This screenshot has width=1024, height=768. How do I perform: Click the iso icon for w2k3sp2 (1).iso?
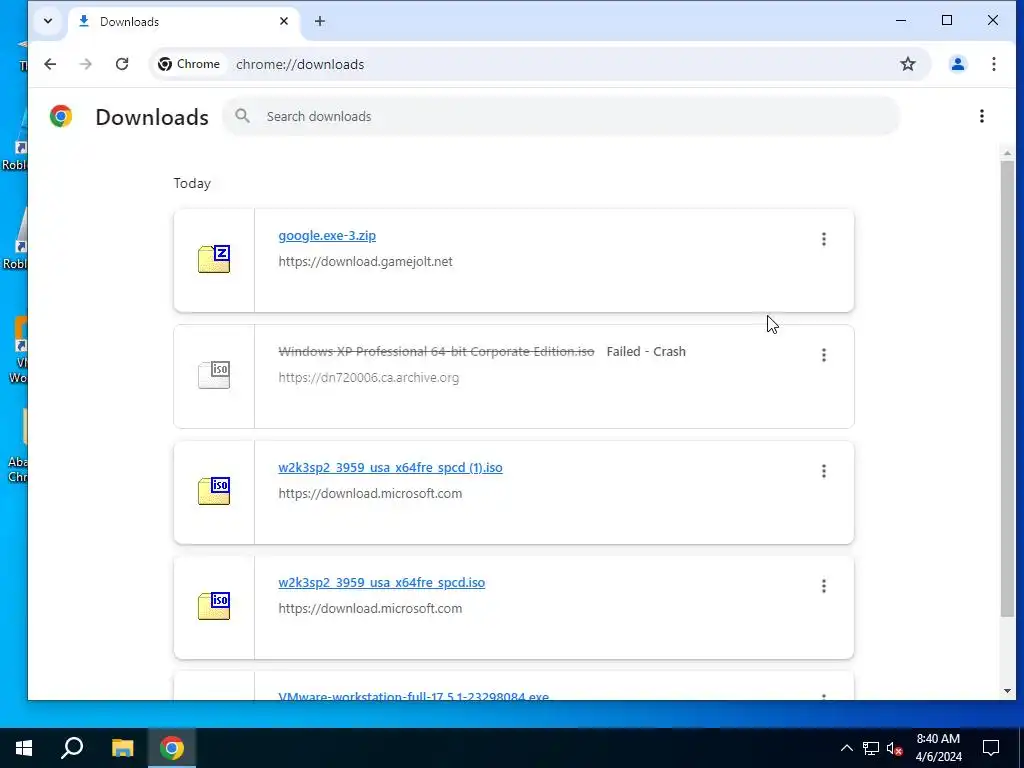coord(214,491)
